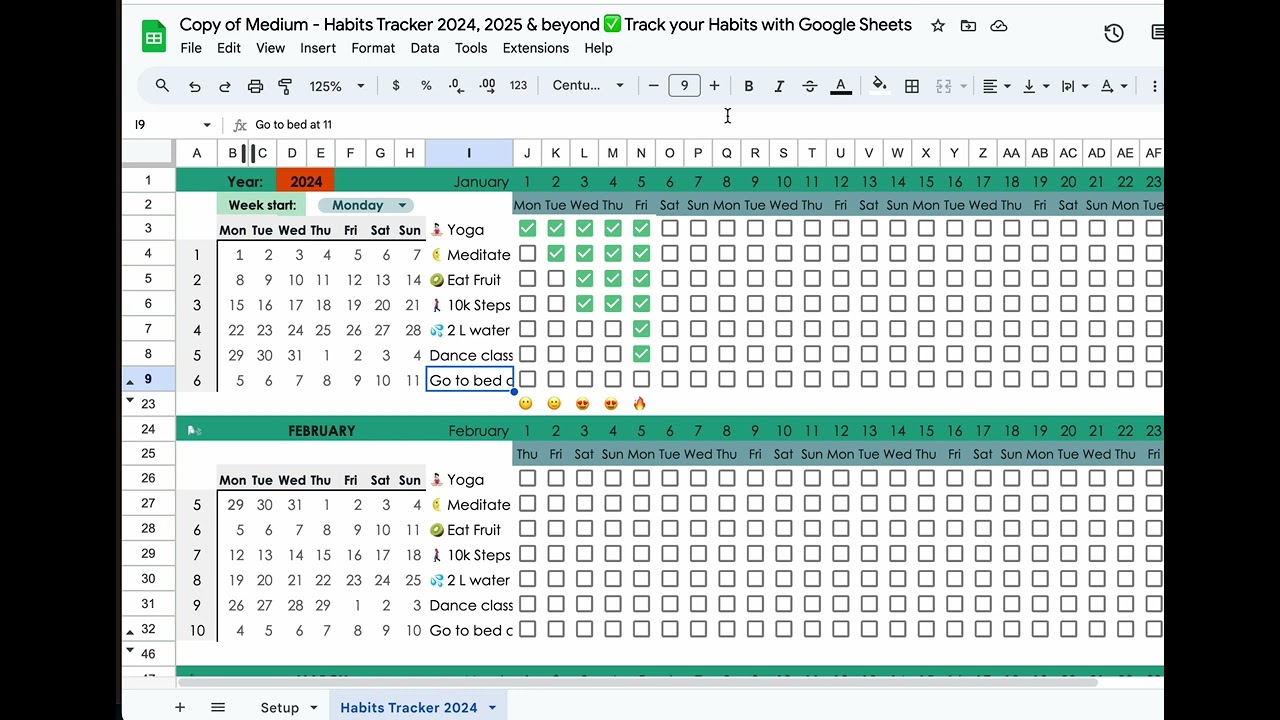Open the font family dropdown

coord(588,86)
